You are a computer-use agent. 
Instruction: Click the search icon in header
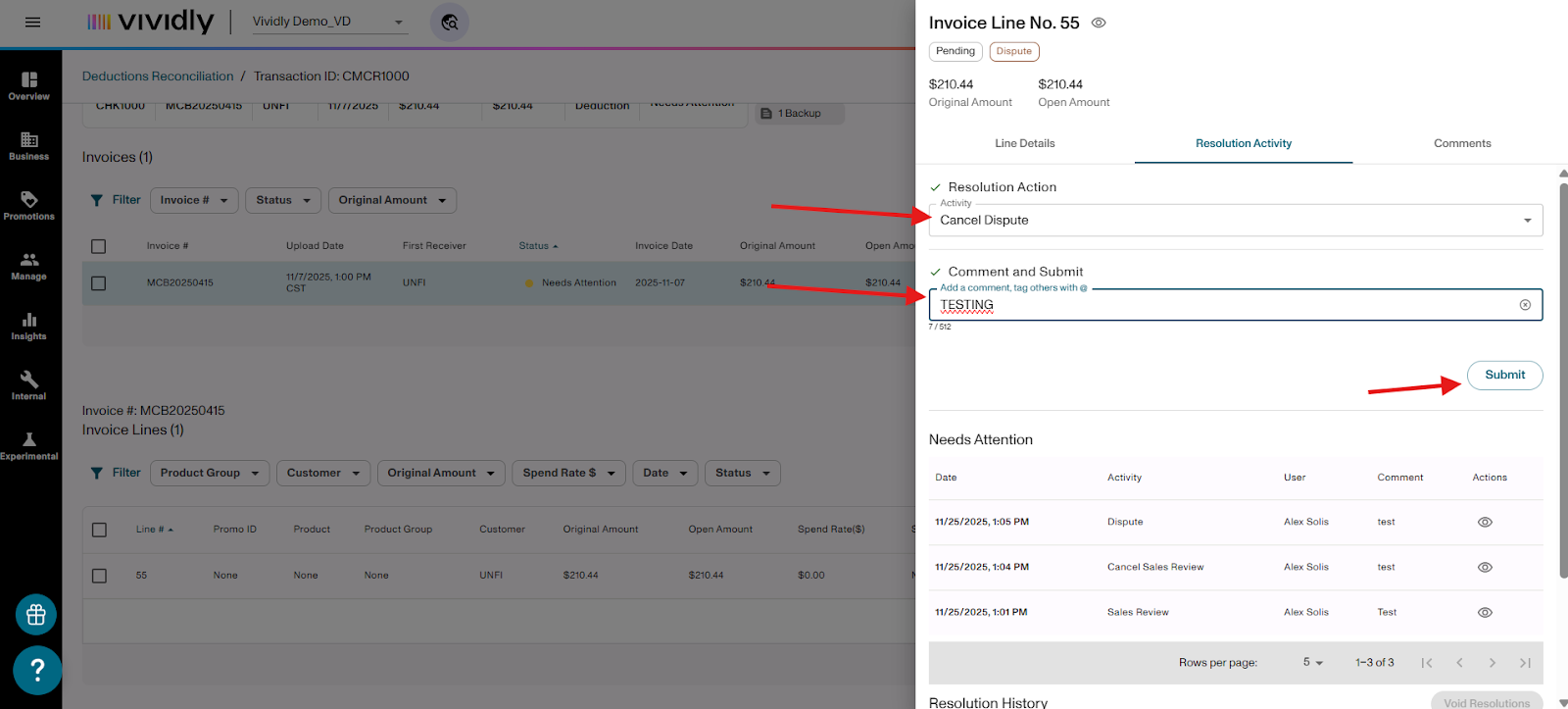click(x=450, y=22)
